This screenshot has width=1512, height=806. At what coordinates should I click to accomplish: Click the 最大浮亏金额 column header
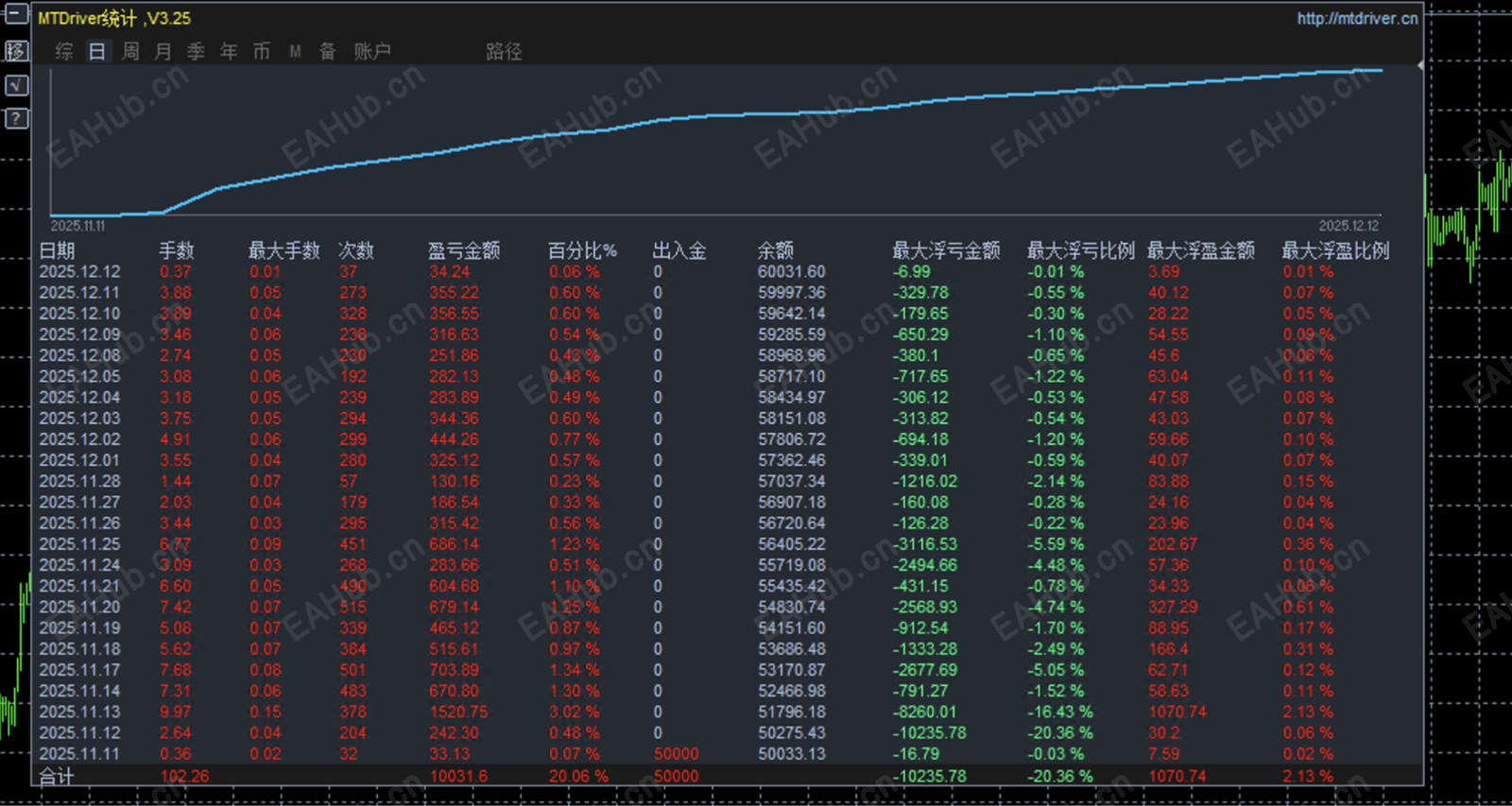click(946, 250)
